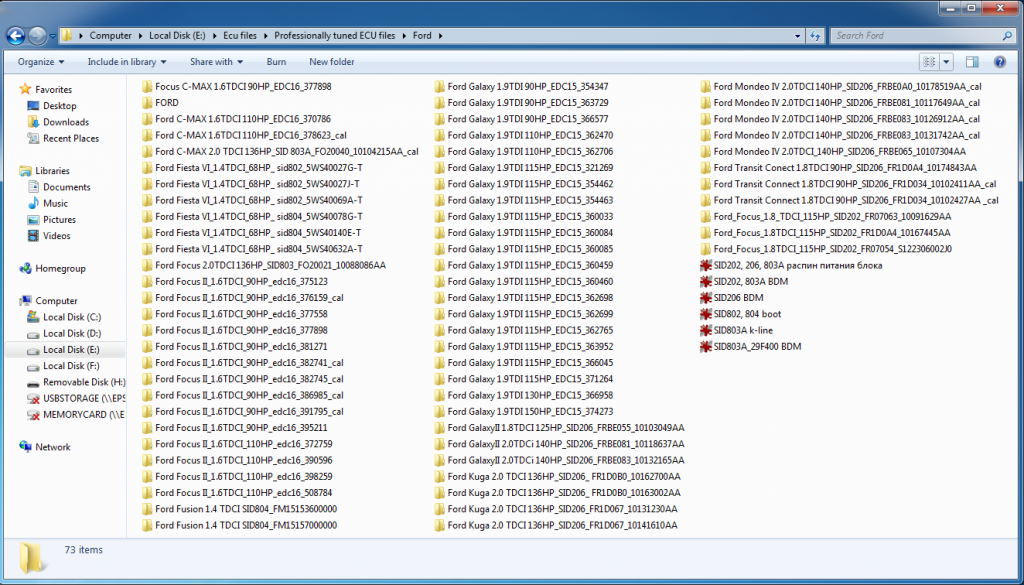
Task: Open the Include in library menu
Action: click(x=125, y=61)
